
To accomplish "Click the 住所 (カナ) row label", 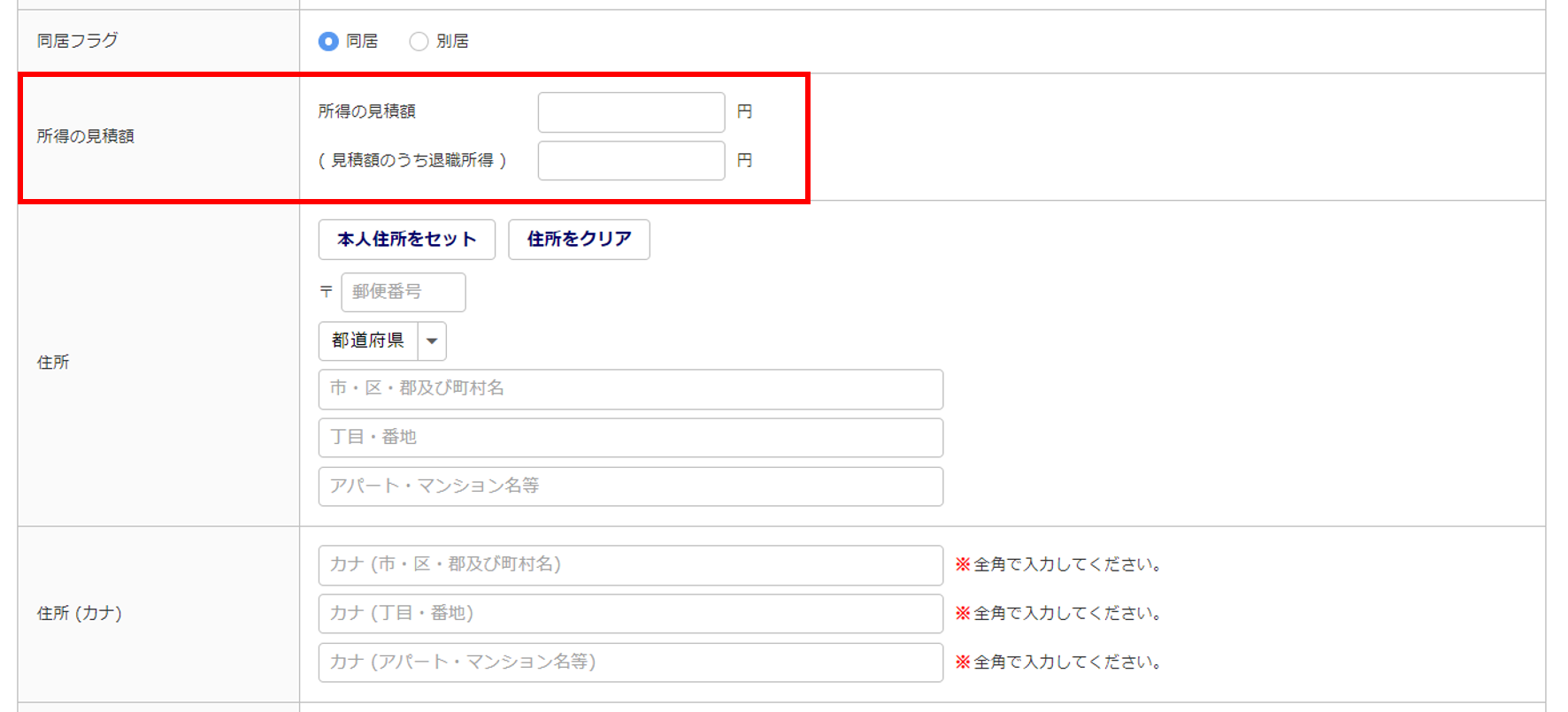I will tap(79, 614).
